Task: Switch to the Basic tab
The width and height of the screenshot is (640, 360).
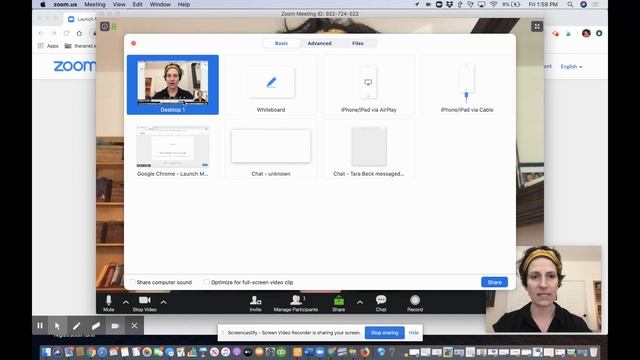Action: click(x=281, y=43)
